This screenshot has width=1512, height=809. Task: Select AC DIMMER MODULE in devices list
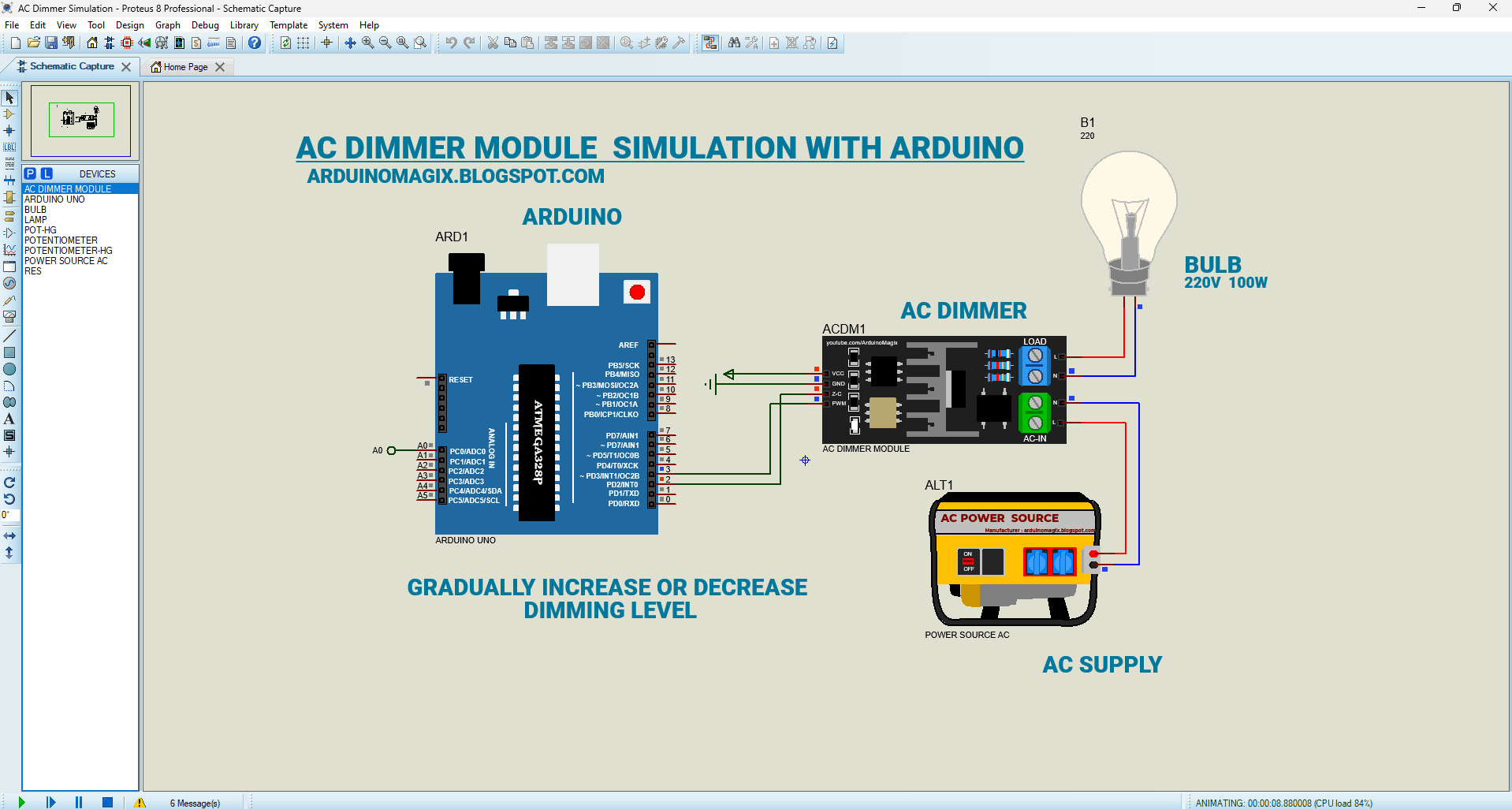click(x=80, y=189)
